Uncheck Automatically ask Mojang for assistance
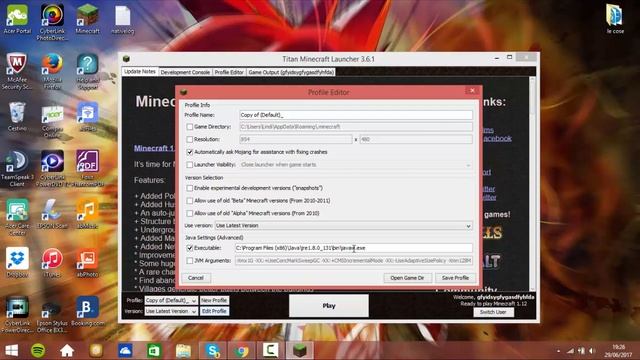Screen dimensions: 640x360 tap(189, 152)
